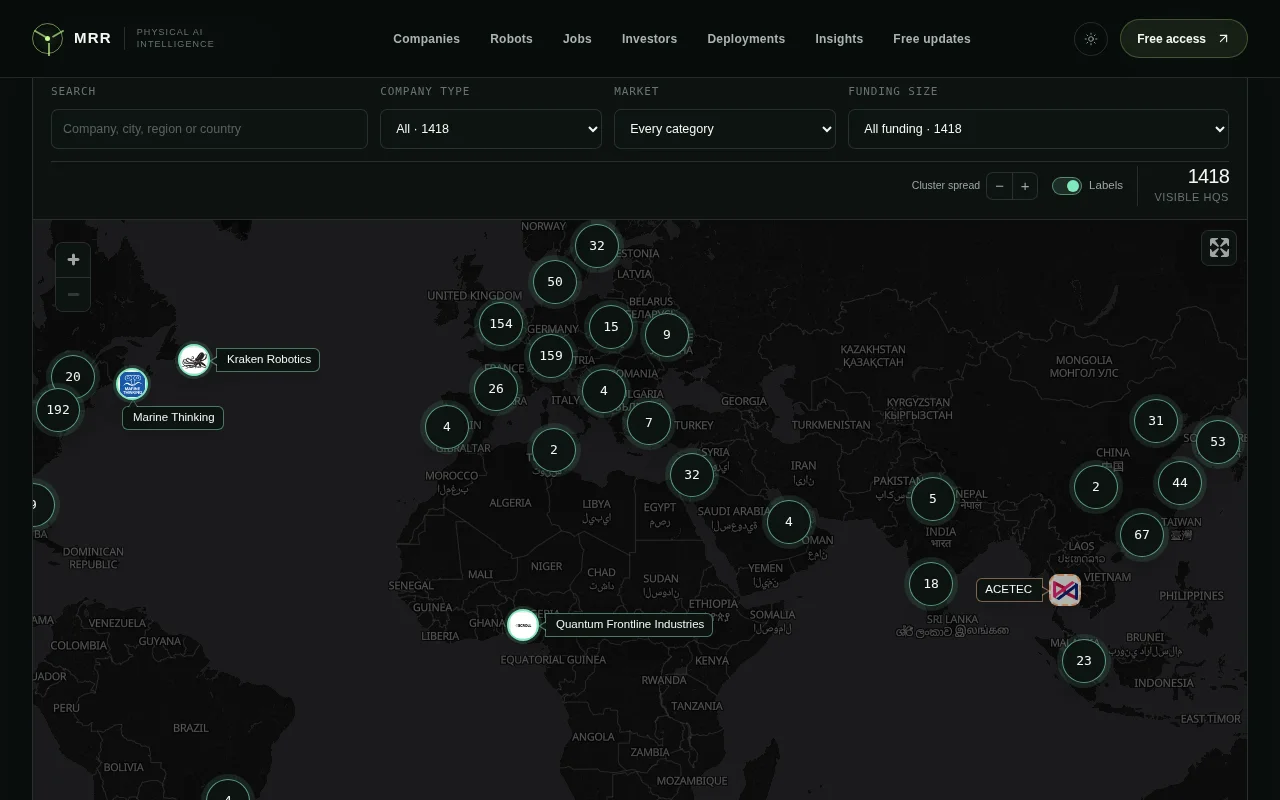
Task: Click the Free access button
Action: tap(1184, 39)
